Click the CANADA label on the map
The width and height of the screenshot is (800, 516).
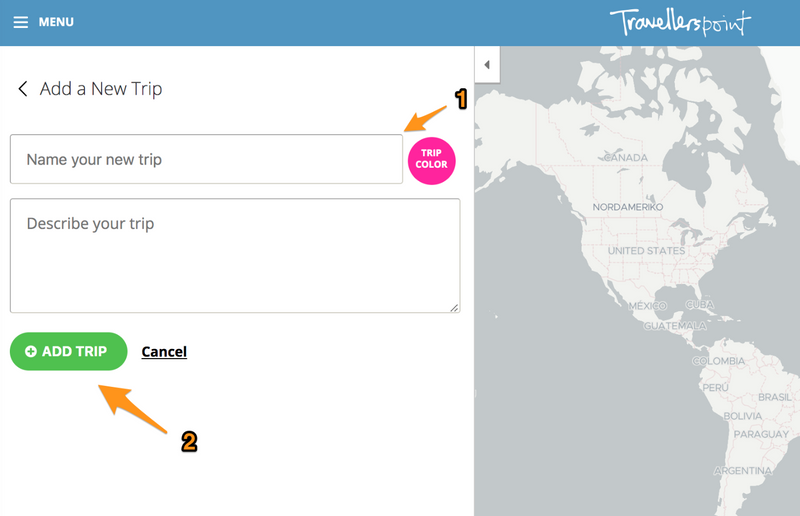[x=627, y=158]
